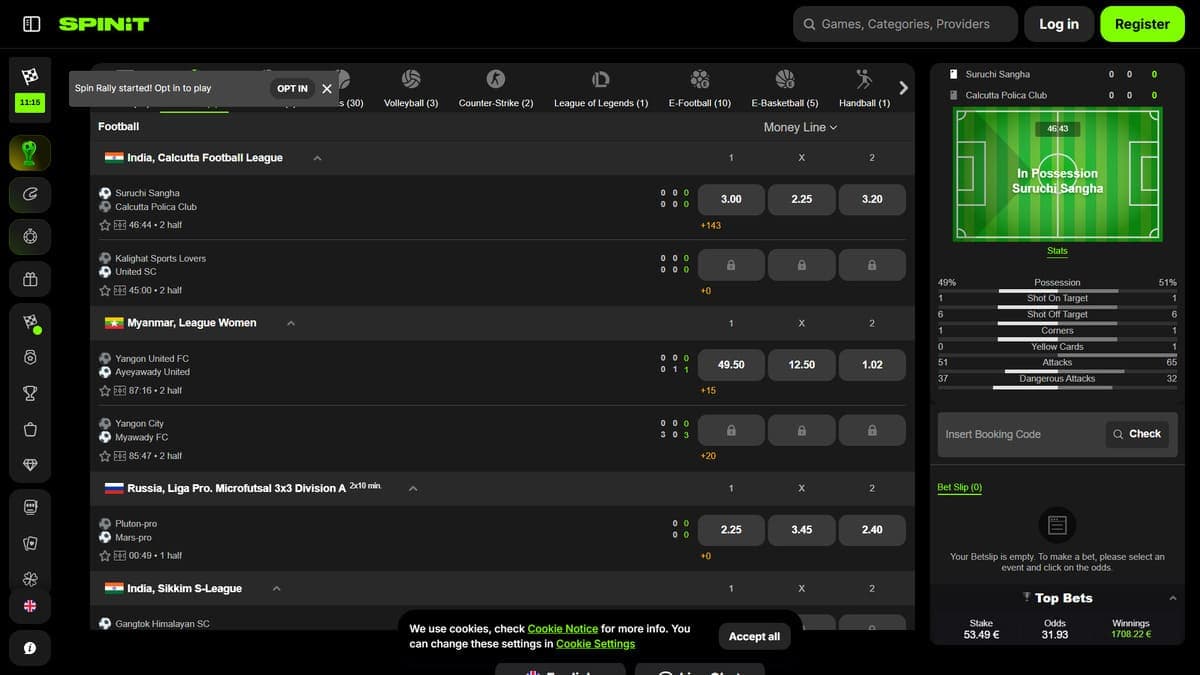Viewport: 1200px width, 675px height.
Task: Collapse India, Calcutta Football League section
Action: coord(317,158)
